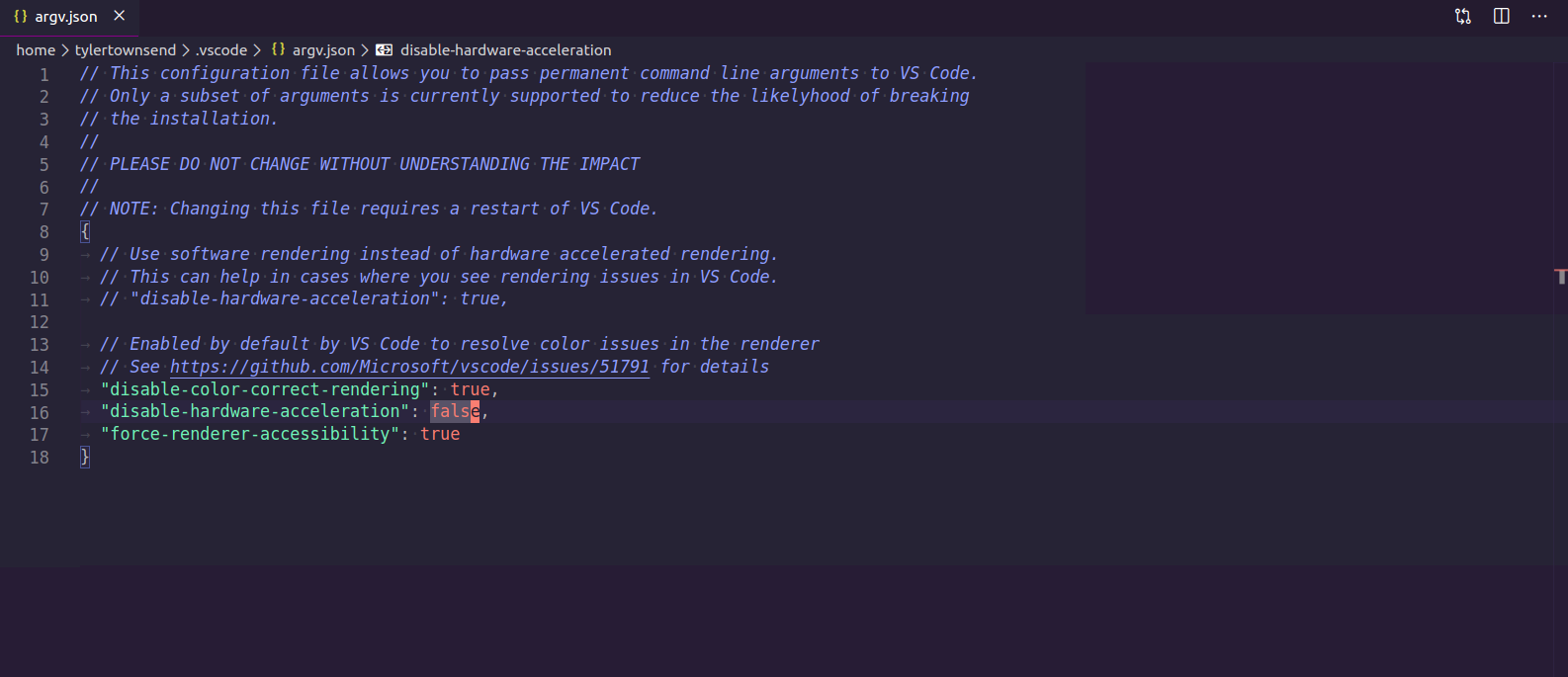The height and width of the screenshot is (677, 1568).
Task: Click the JSON braces icon on the argv.json tab
Action: (22, 16)
